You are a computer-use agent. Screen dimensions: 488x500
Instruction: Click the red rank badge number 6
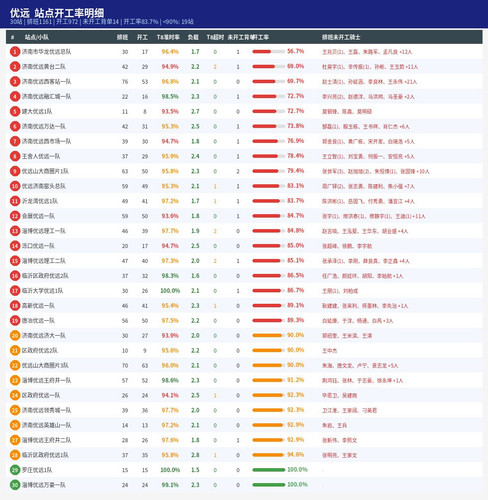point(15,126)
